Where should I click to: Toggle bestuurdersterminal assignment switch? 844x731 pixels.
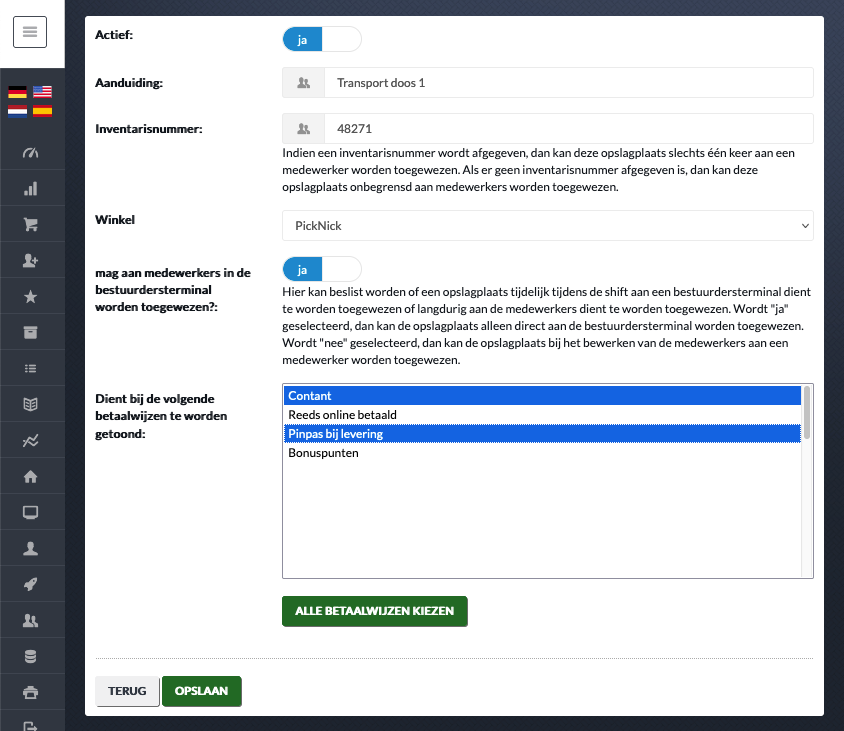(x=322, y=269)
